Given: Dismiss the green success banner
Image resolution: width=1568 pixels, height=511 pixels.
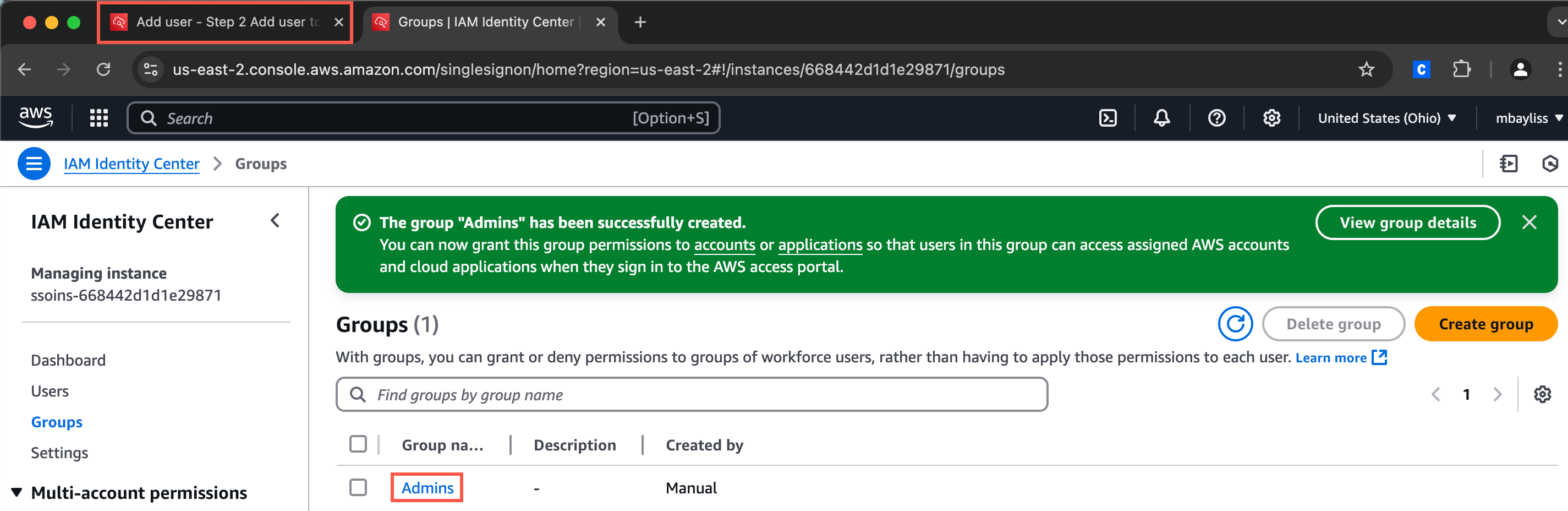Looking at the screenshot, I should [1529, 222].
